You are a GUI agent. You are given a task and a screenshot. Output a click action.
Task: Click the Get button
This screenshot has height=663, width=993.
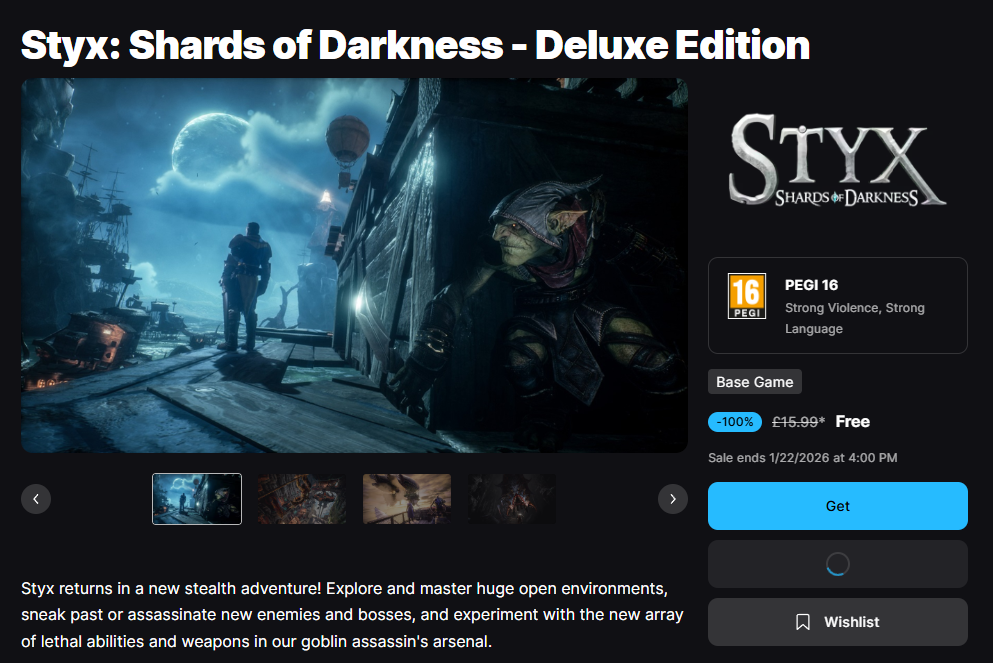[837, 506]
